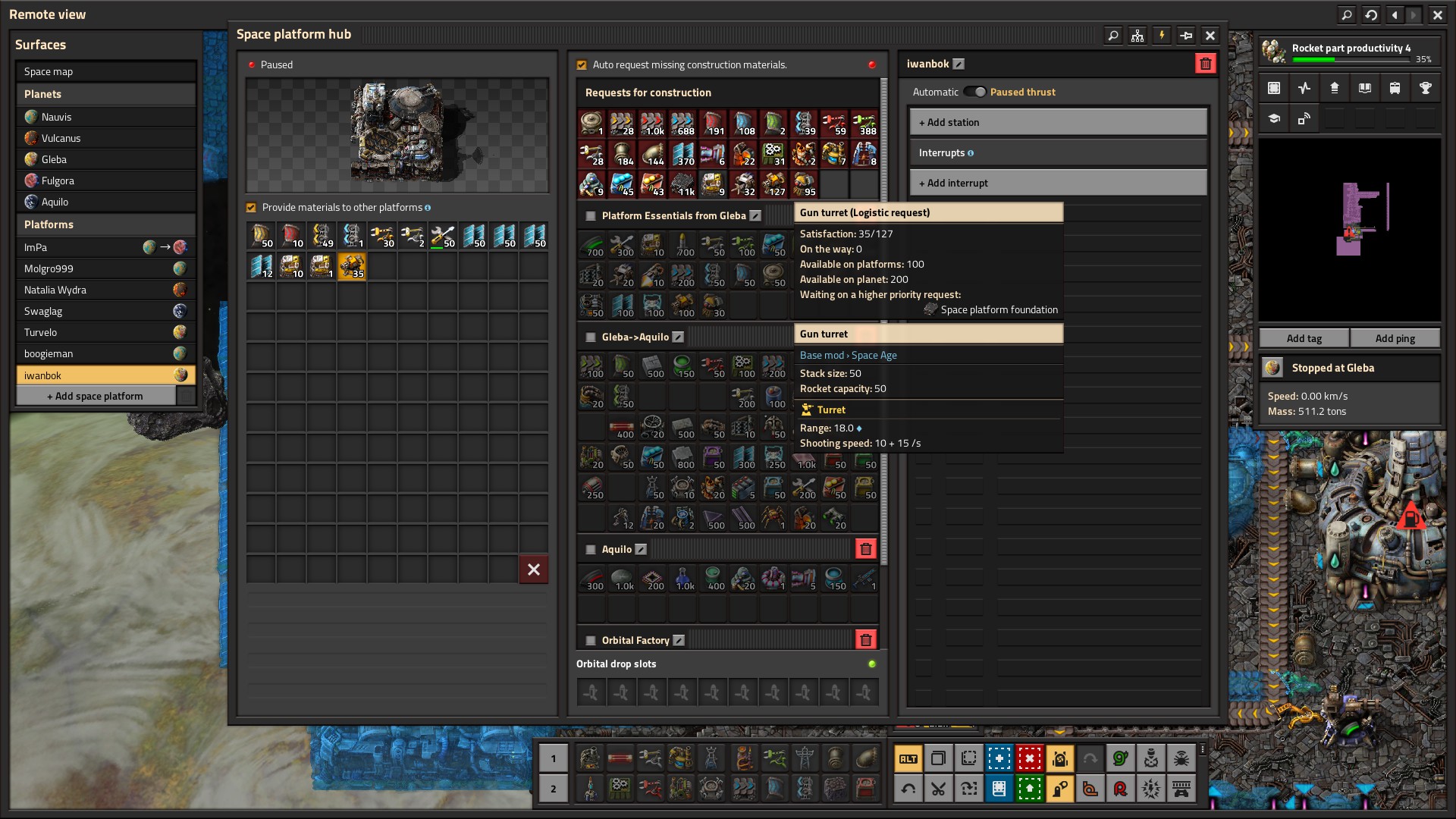Open tips and tricks graduation cap icon
This screenshot has height=819, width=1456.
(1274, 118)
